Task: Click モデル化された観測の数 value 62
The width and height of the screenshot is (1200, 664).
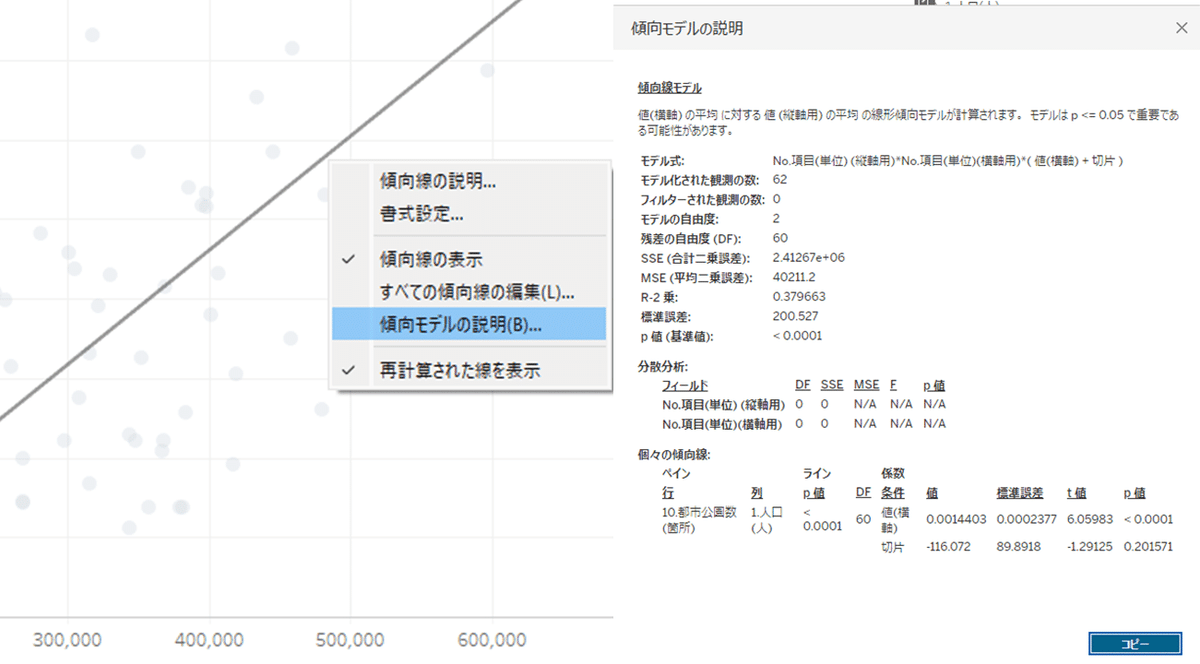Action: tap(780, 180)
